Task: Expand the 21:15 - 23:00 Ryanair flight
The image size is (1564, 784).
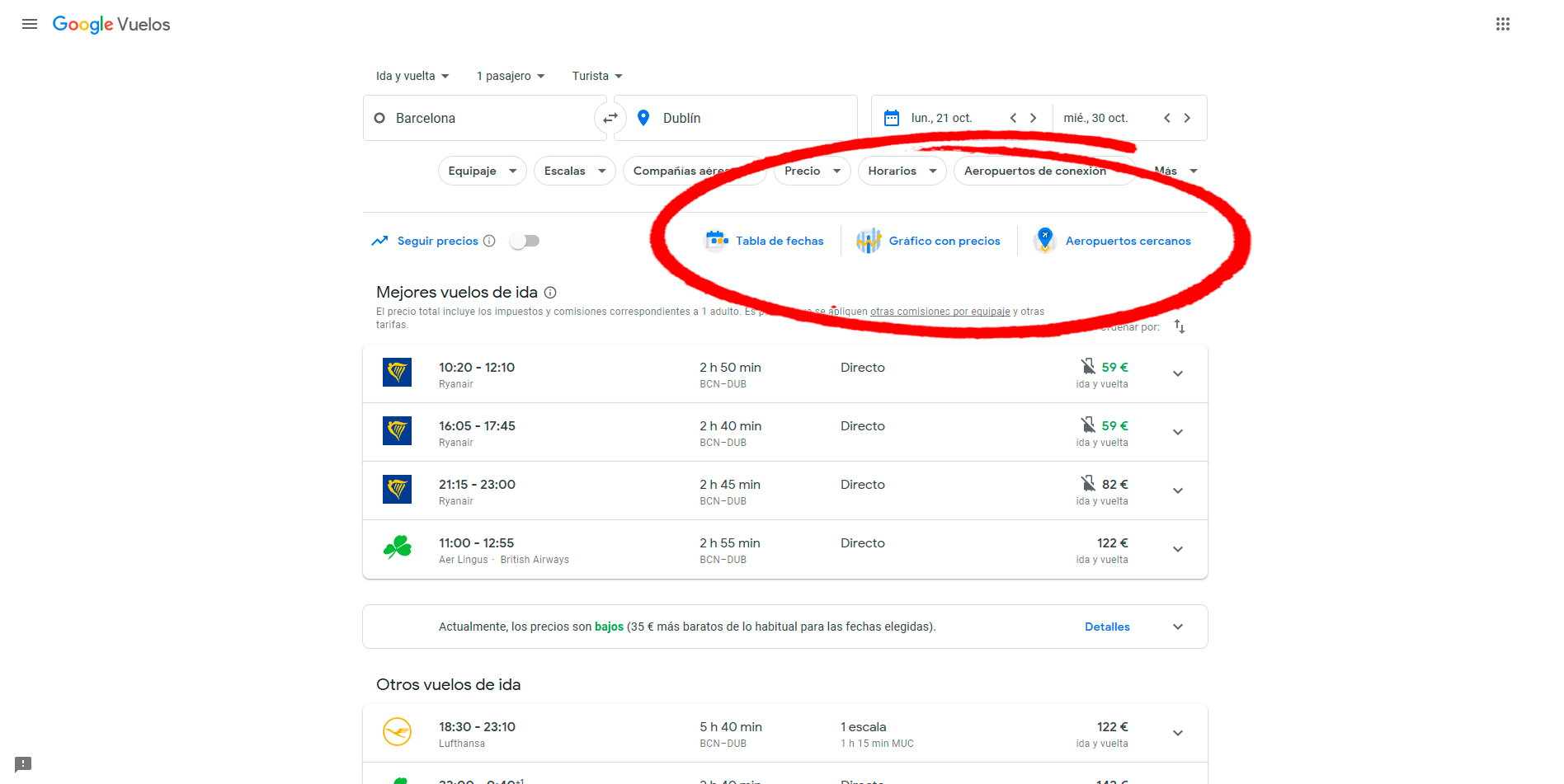Action: [x=1178, y=491]
